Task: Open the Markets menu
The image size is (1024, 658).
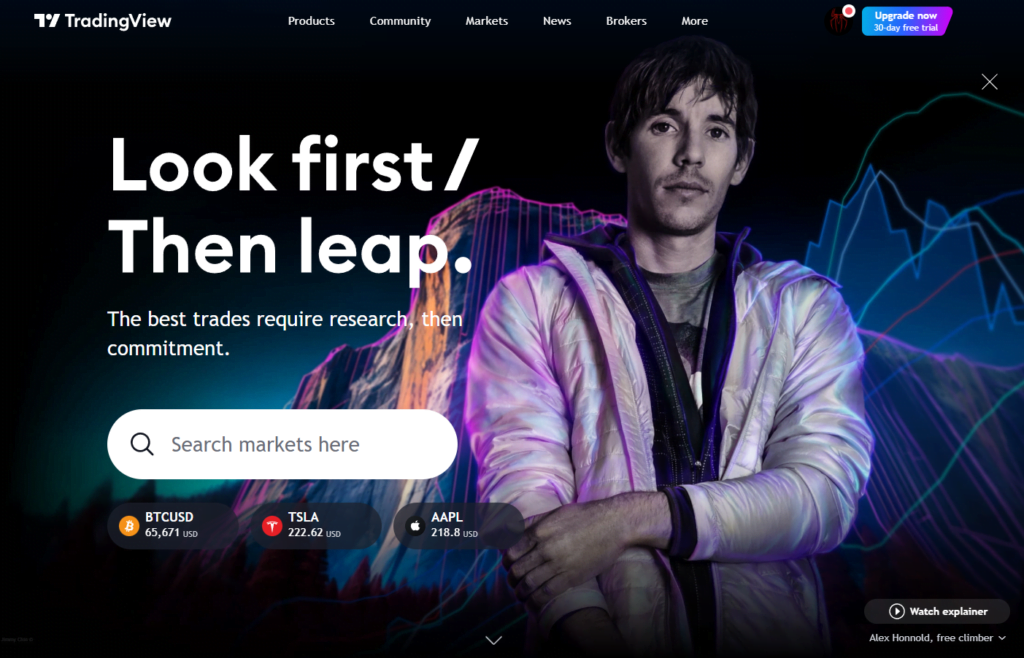Action: pyautogui.click(x=487, y=21)
